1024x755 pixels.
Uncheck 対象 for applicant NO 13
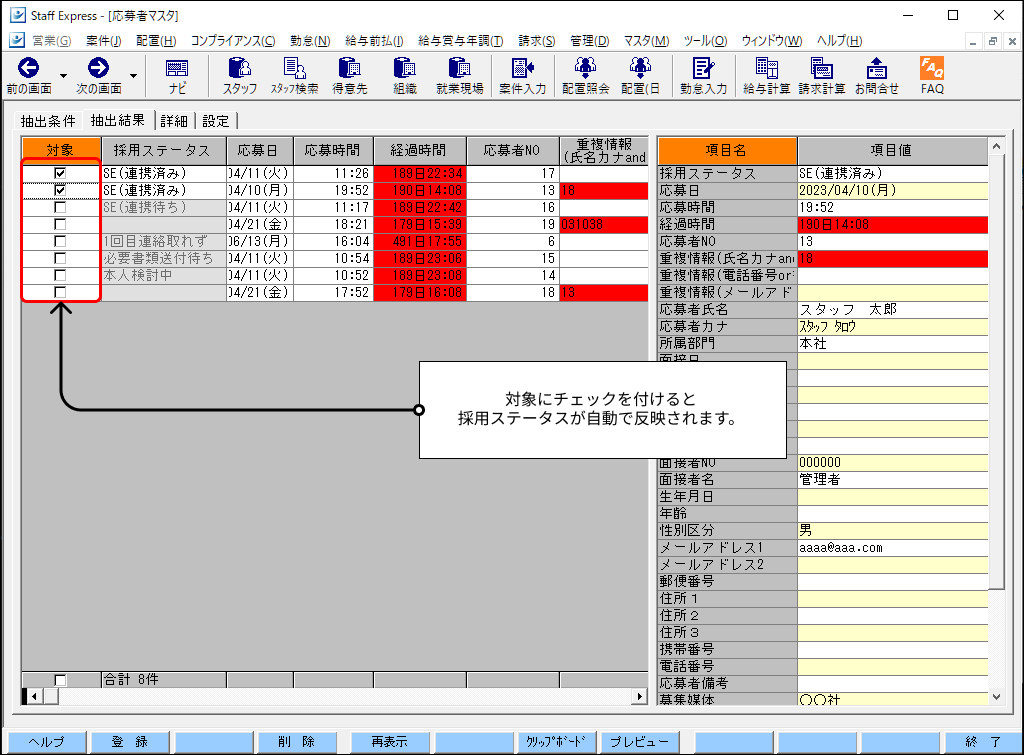tap(60, 190)
